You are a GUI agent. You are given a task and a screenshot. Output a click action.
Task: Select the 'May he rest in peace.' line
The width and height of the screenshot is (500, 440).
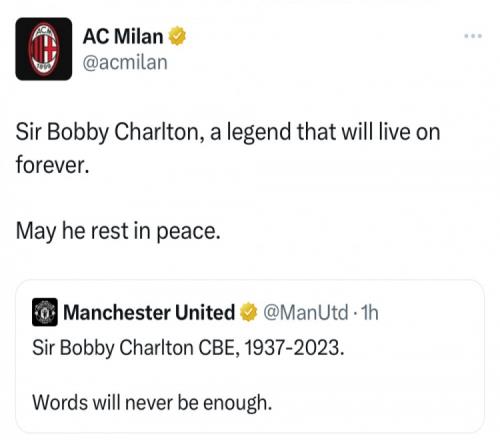(x=118, y=231)
